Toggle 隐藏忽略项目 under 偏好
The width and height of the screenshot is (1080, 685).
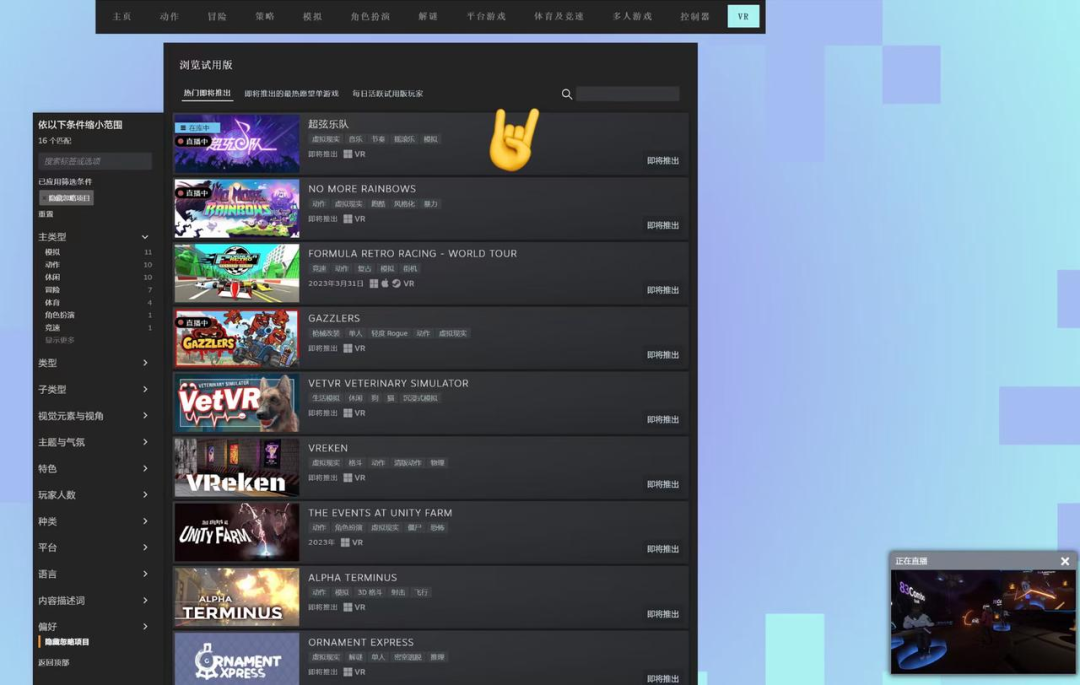click(x=67, y=642)
